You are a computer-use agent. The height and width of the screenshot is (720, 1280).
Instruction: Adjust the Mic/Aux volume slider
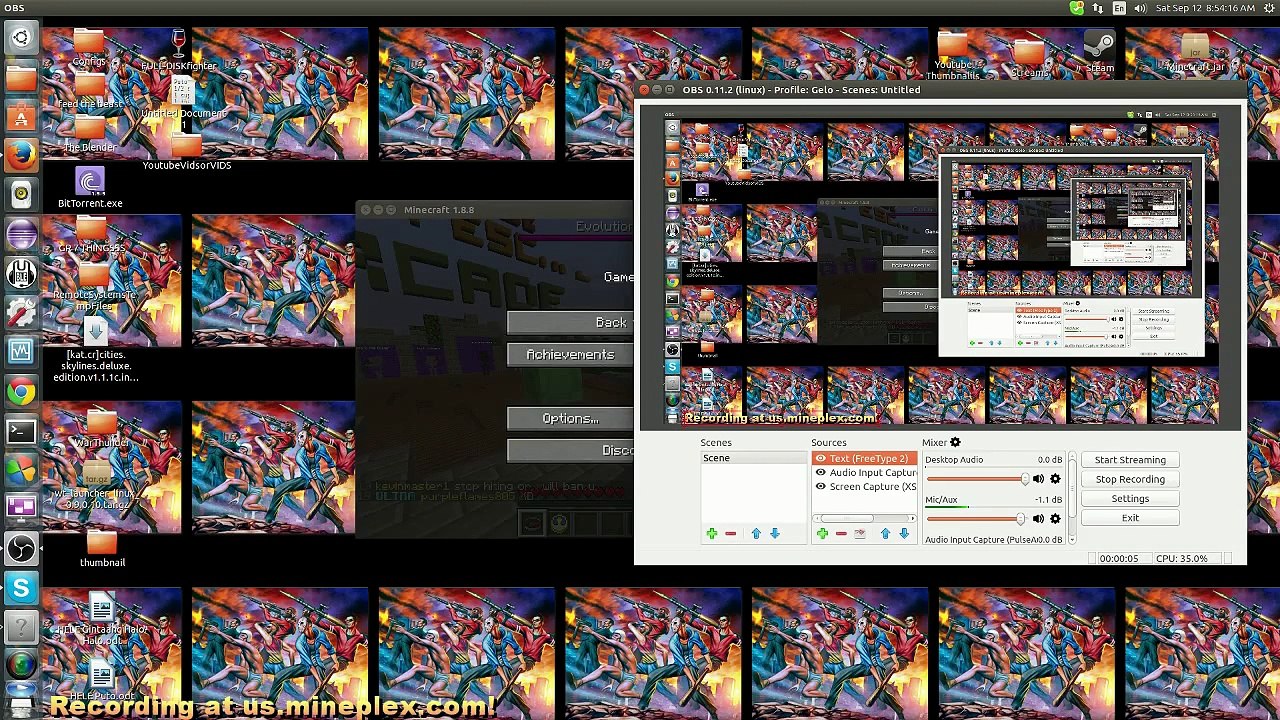(x=977, y=519)
